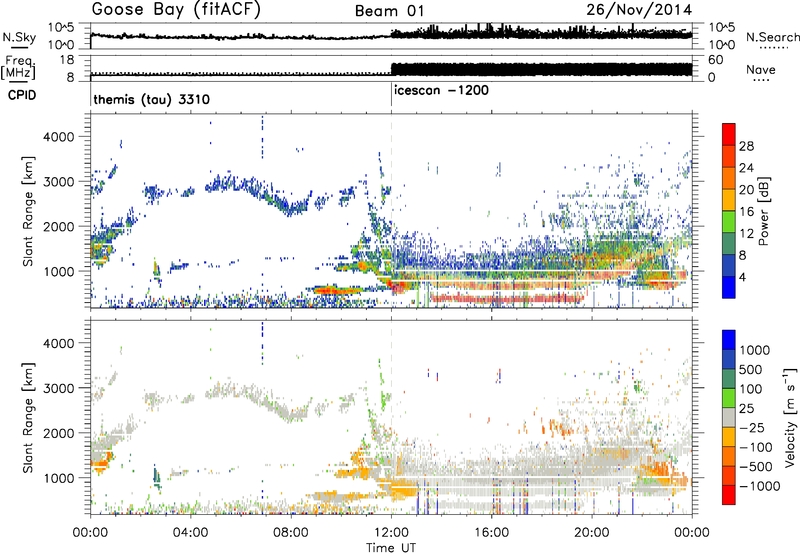This screenshot has width=800, height=554.
Task: Click the date '26/Nov/2014'
Action: click(x=639, y=10)
